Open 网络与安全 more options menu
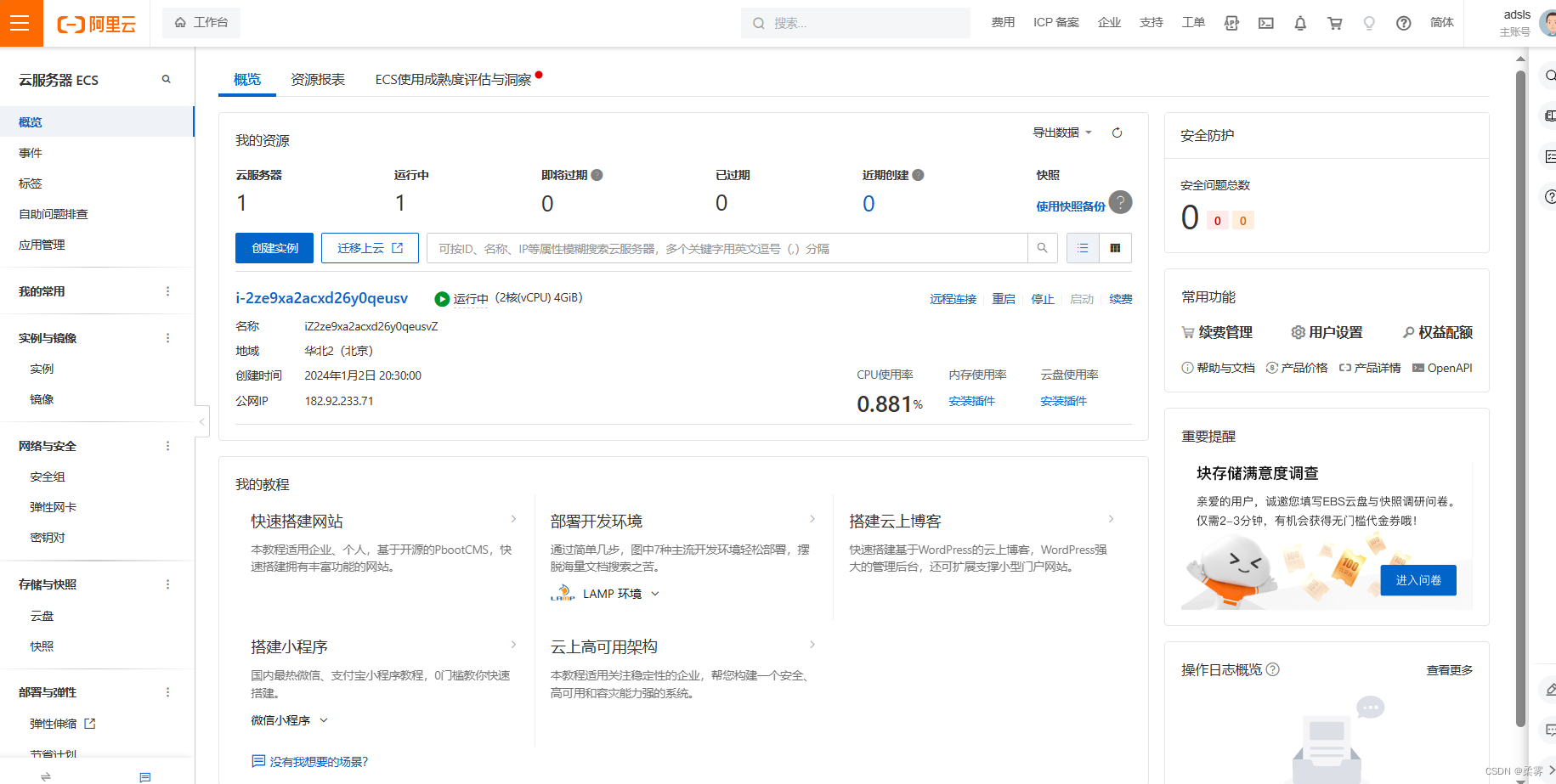 tap(167, 446)
